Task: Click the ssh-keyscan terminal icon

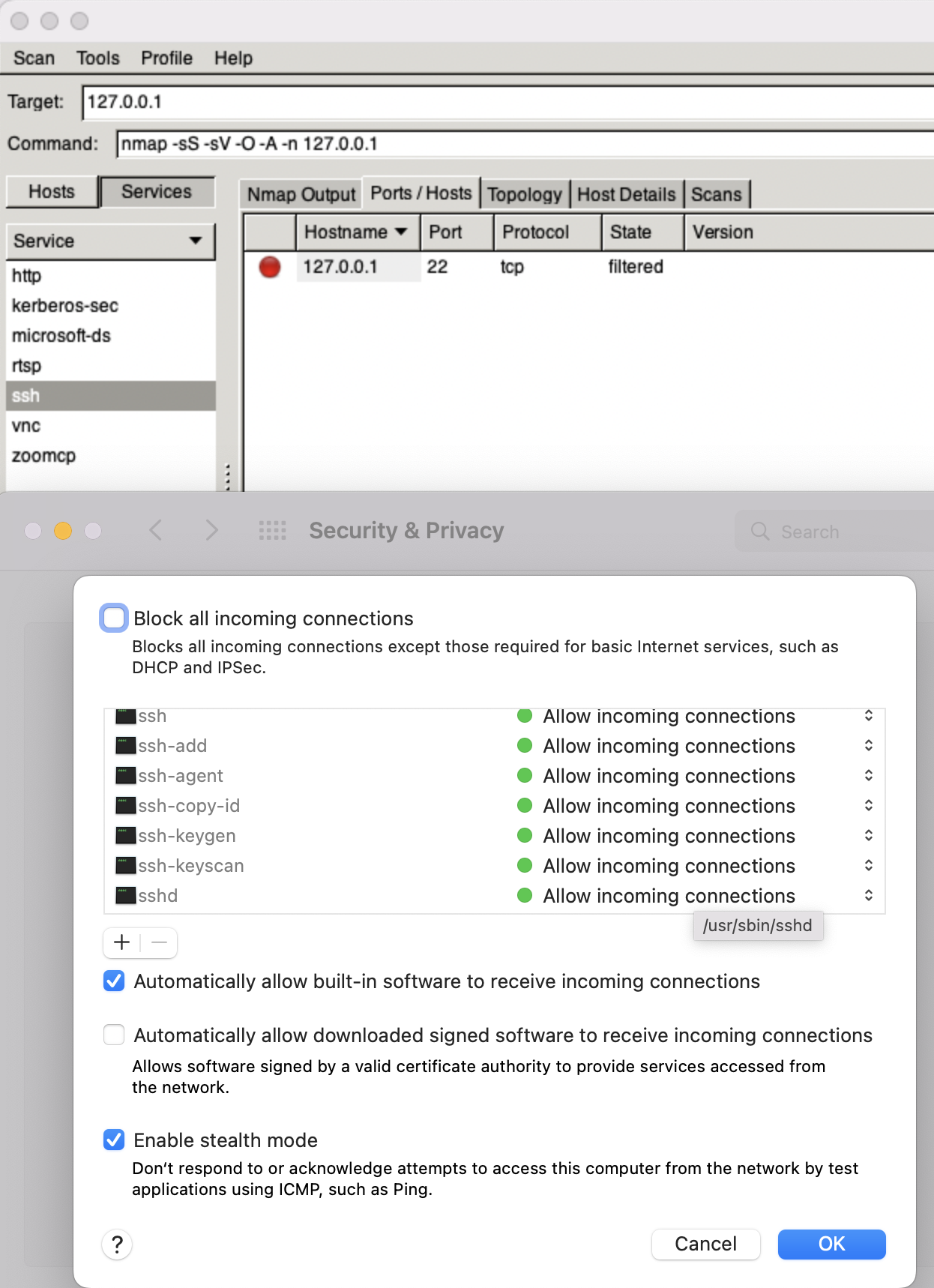Action: (x=126, y=866)
